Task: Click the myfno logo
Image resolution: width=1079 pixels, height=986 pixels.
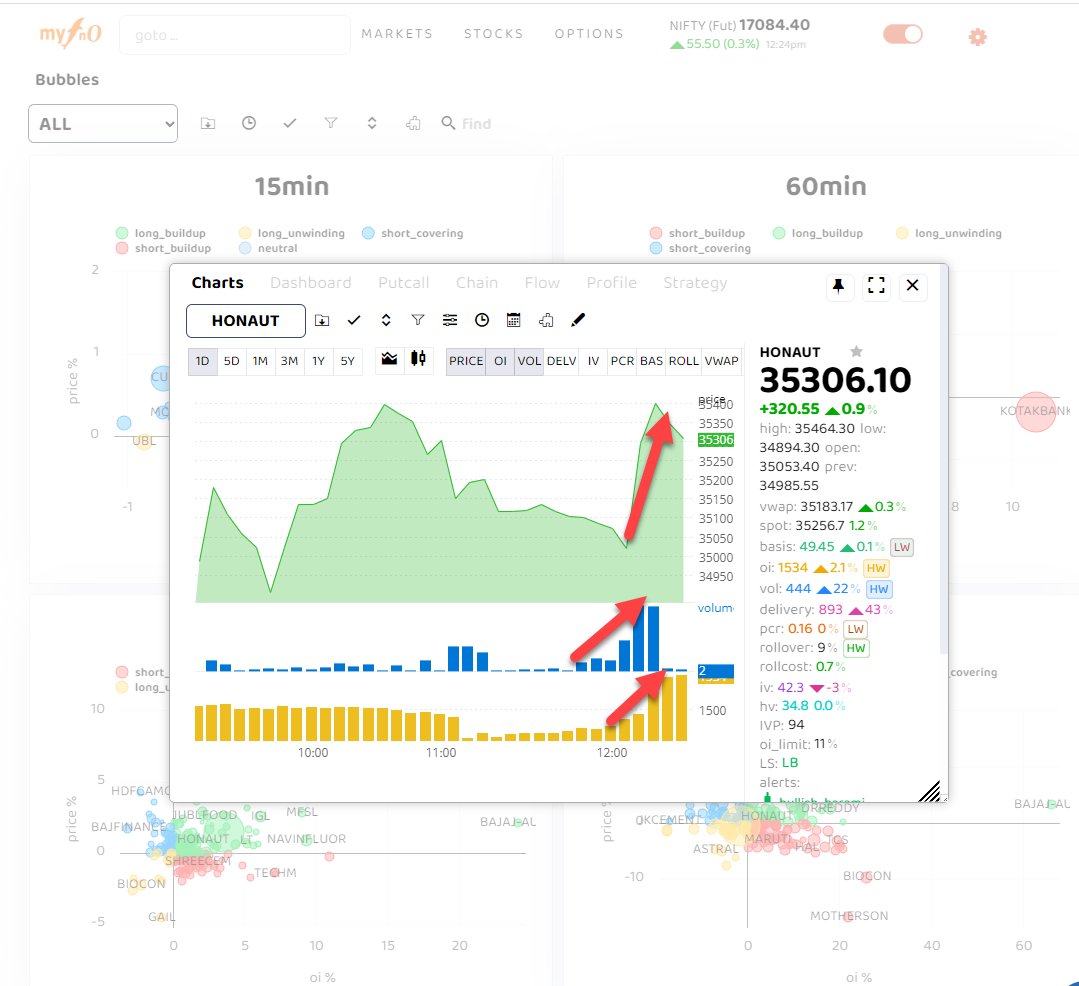Action: (71, 33)
